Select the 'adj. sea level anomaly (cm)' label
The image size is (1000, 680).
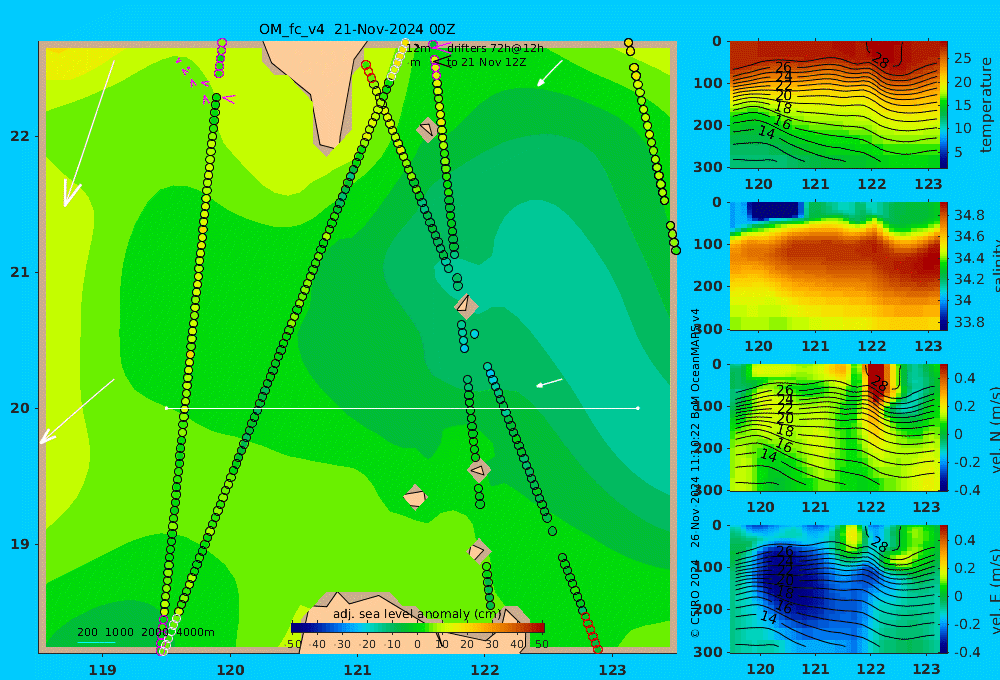tap(418, 614)
